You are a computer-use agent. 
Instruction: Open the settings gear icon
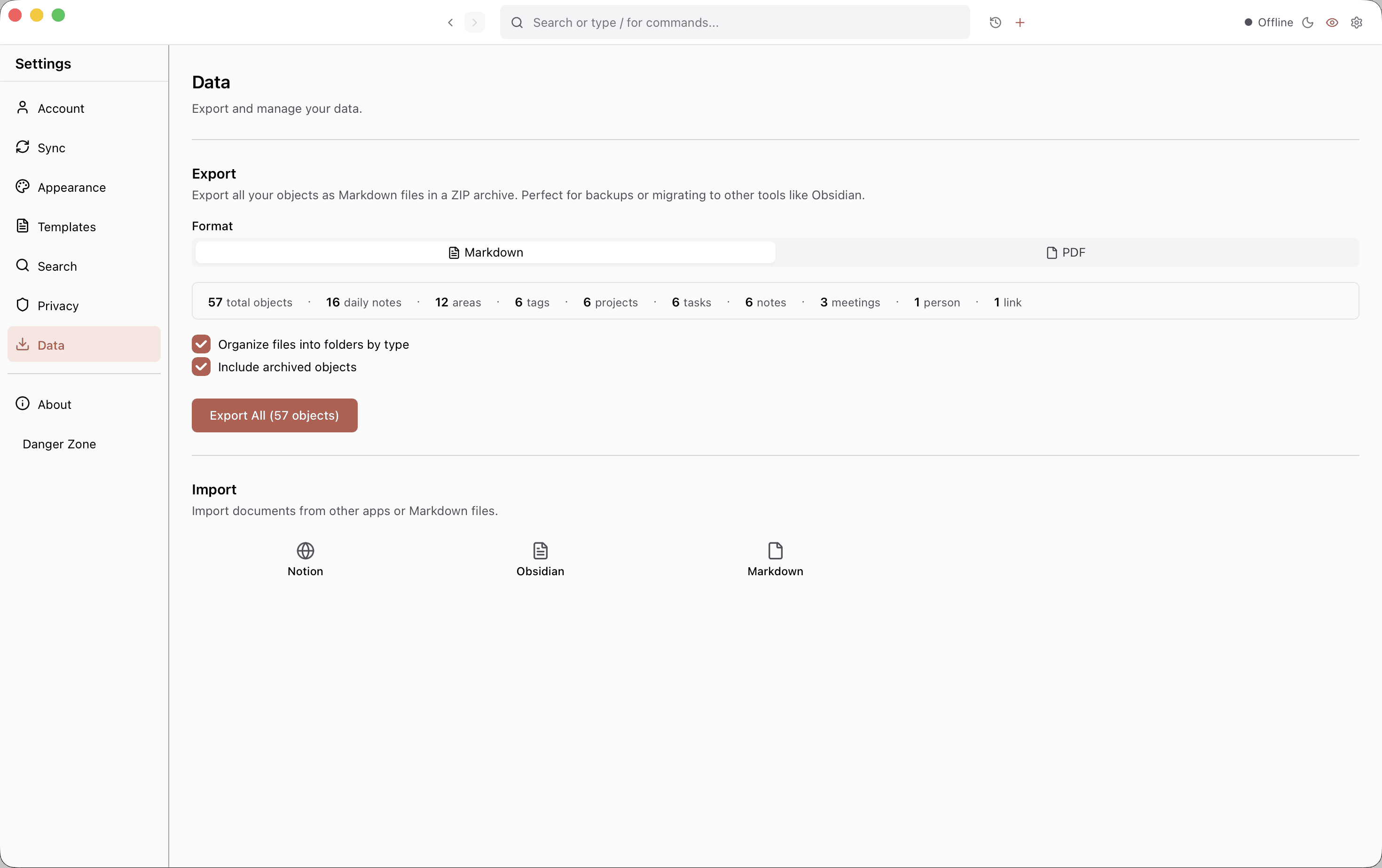[1356, 23]
